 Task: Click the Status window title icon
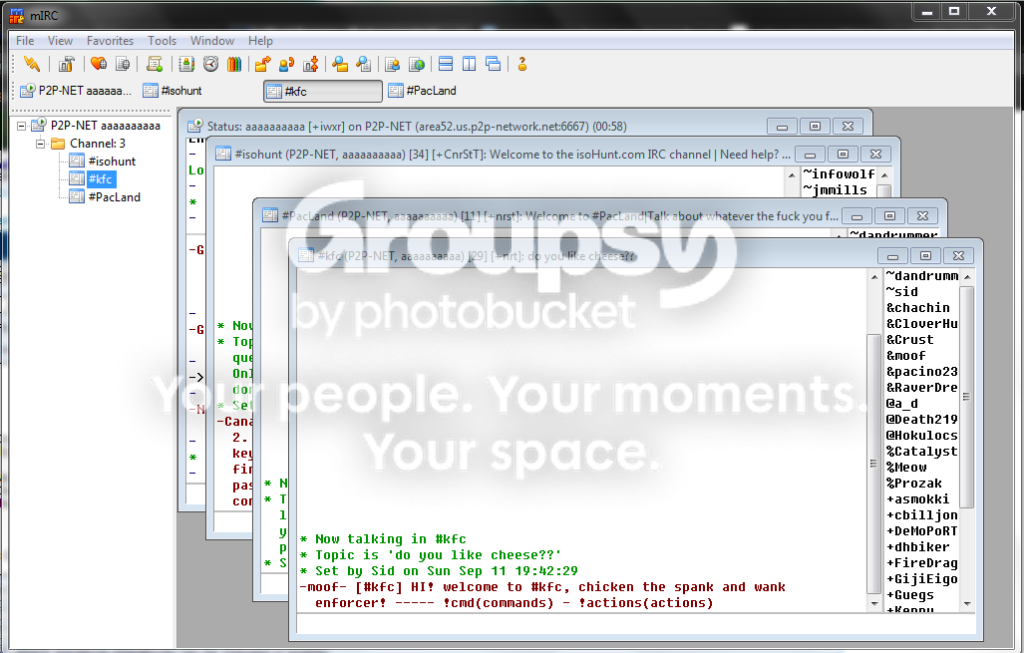coord(195,126)
